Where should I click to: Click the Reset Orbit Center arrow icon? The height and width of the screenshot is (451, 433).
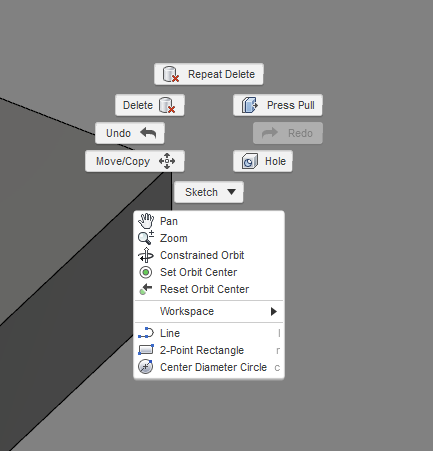tap(146, 289)
